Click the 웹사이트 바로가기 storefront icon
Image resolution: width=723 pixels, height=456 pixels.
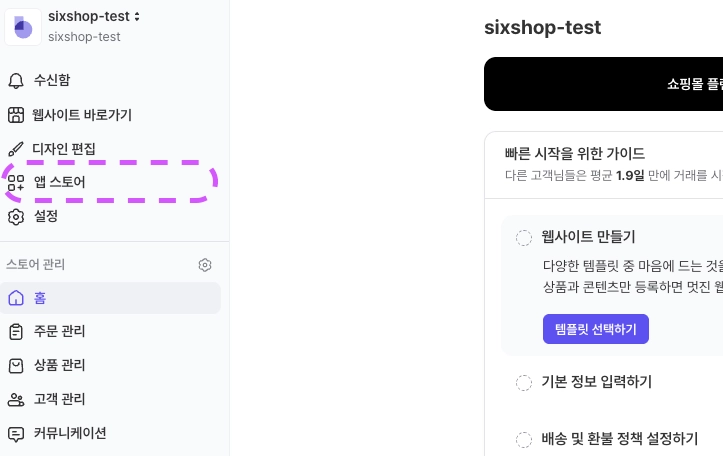[x=15, y=115]
